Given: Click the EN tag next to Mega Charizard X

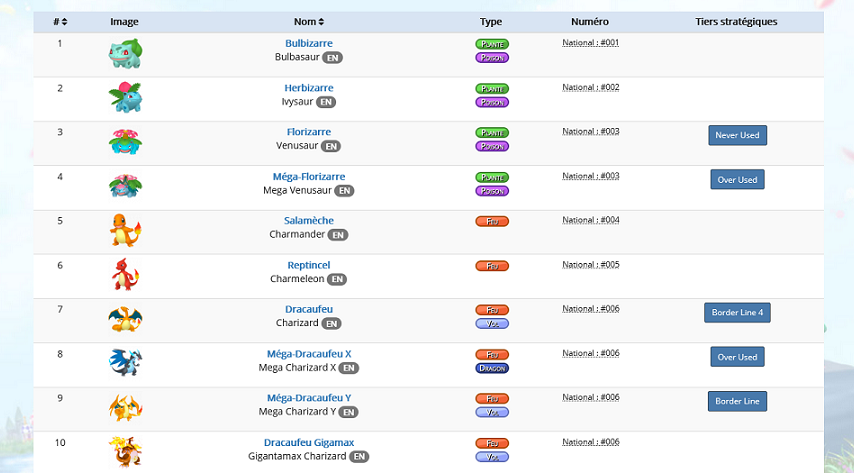Looking at the screenshot, I should click(x=349, y=368).
